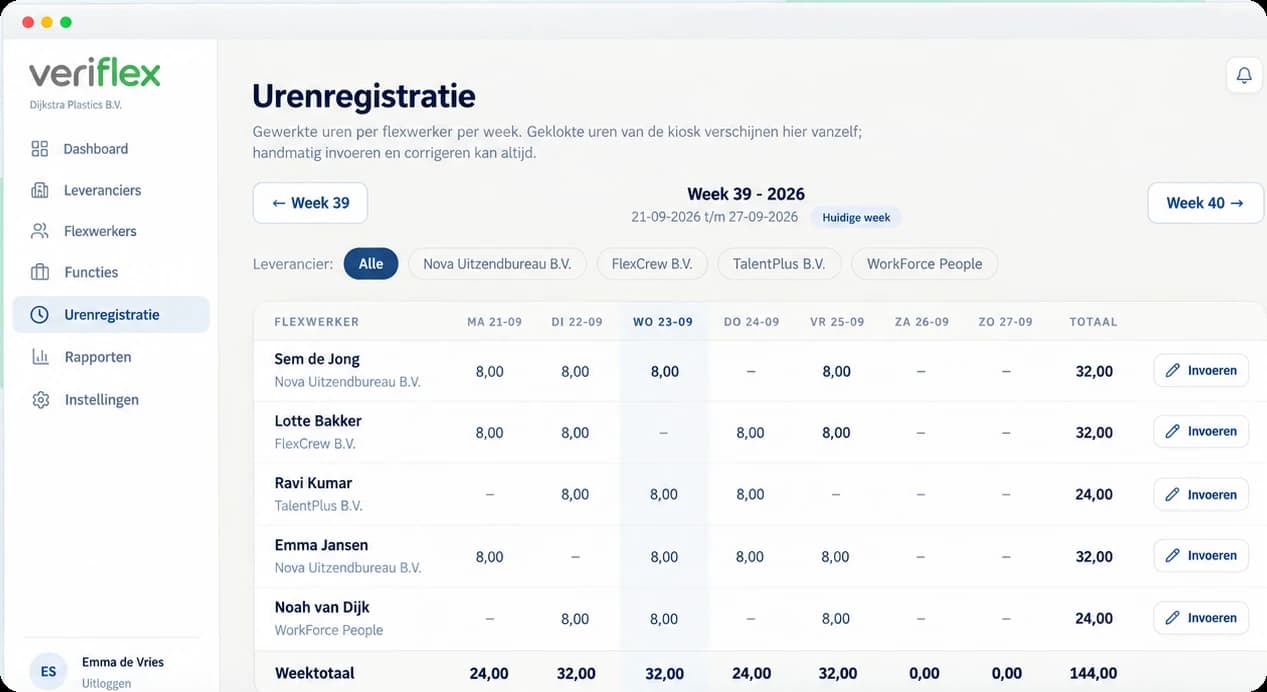Click Sem de Jong's Wednesday 8,00 cell
1267x692 pixels.
[664, 371]
